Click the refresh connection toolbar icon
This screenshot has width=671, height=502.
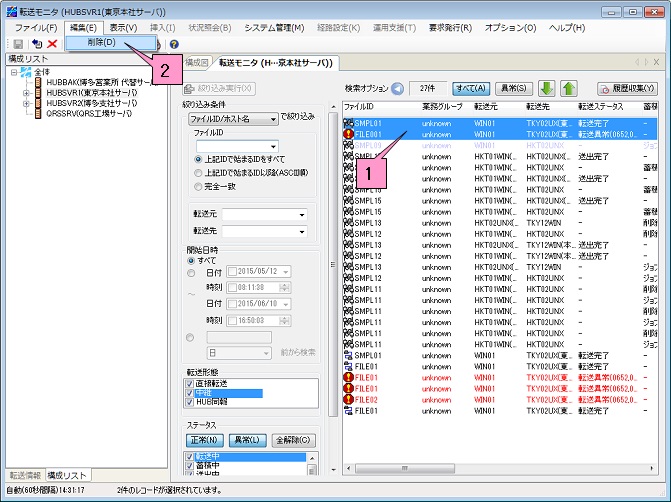[x=36, y=45]
